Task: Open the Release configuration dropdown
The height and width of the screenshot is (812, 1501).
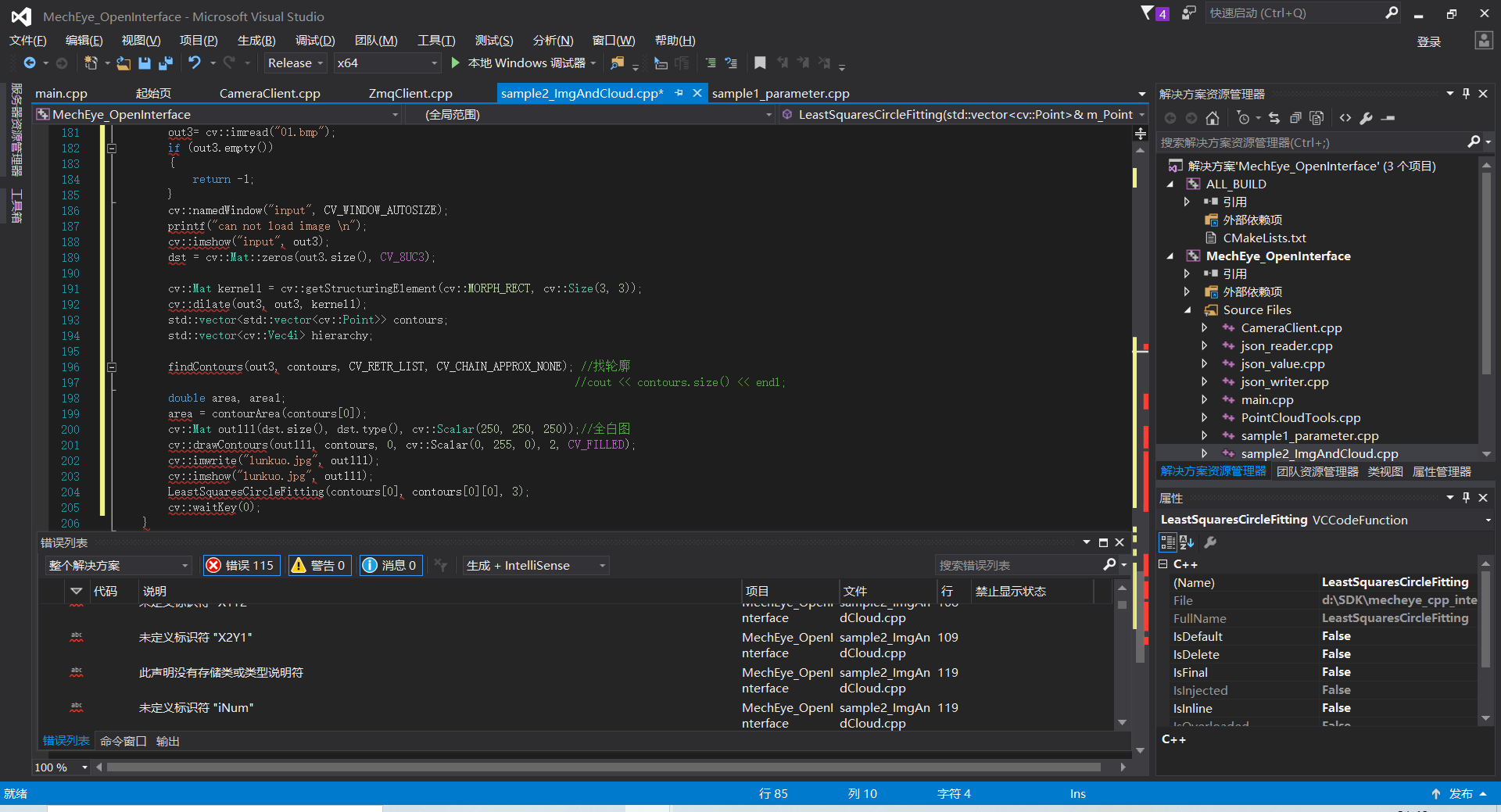Action: coord(295,63)
